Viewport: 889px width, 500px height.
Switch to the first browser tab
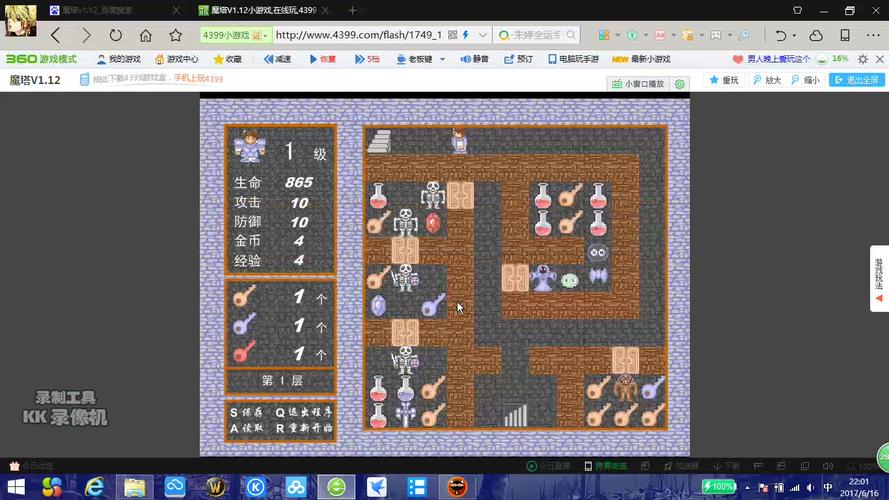pos(113,10)
